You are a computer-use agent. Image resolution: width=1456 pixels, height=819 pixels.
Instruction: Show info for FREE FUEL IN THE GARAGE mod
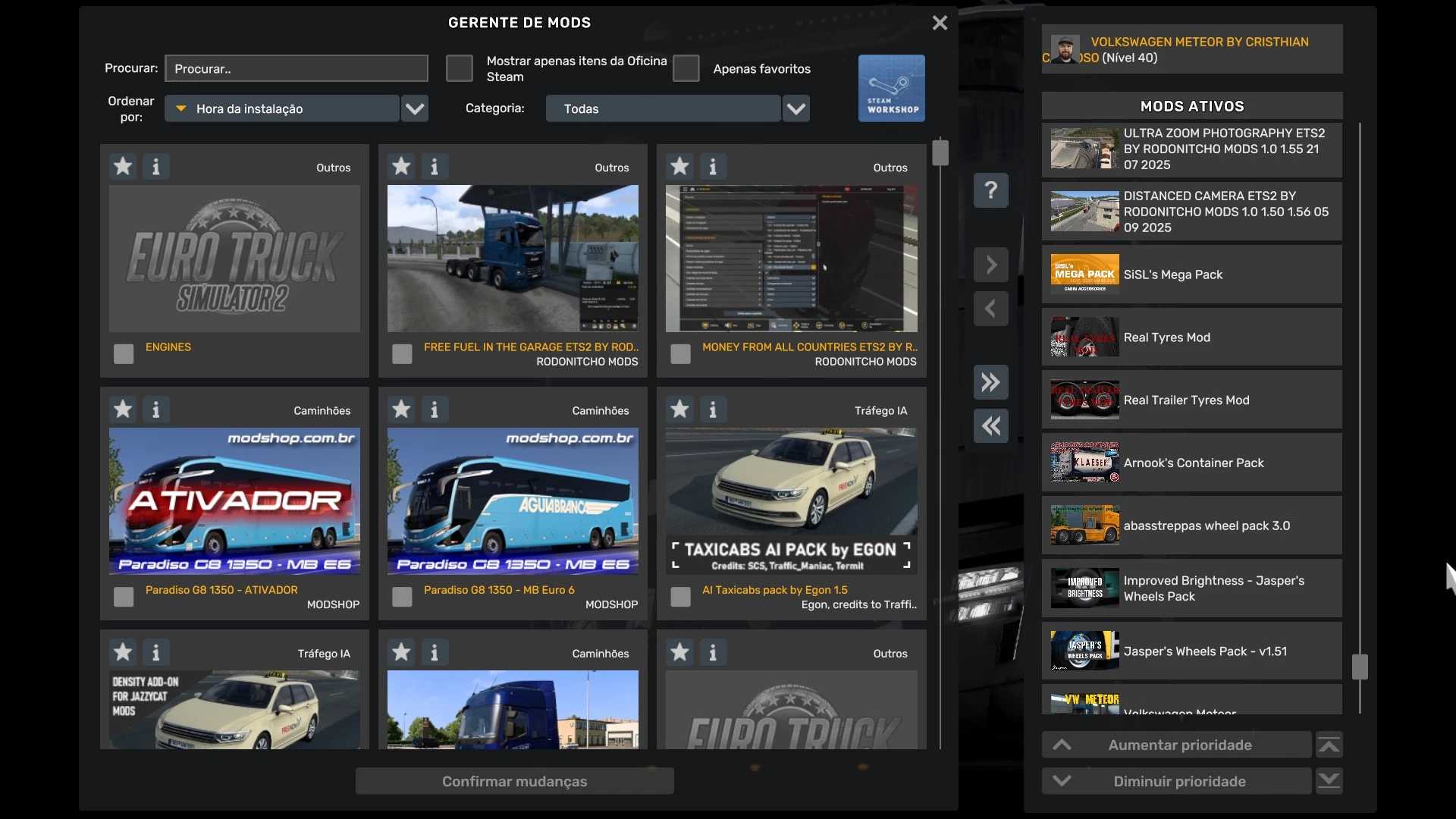[435, 166]
